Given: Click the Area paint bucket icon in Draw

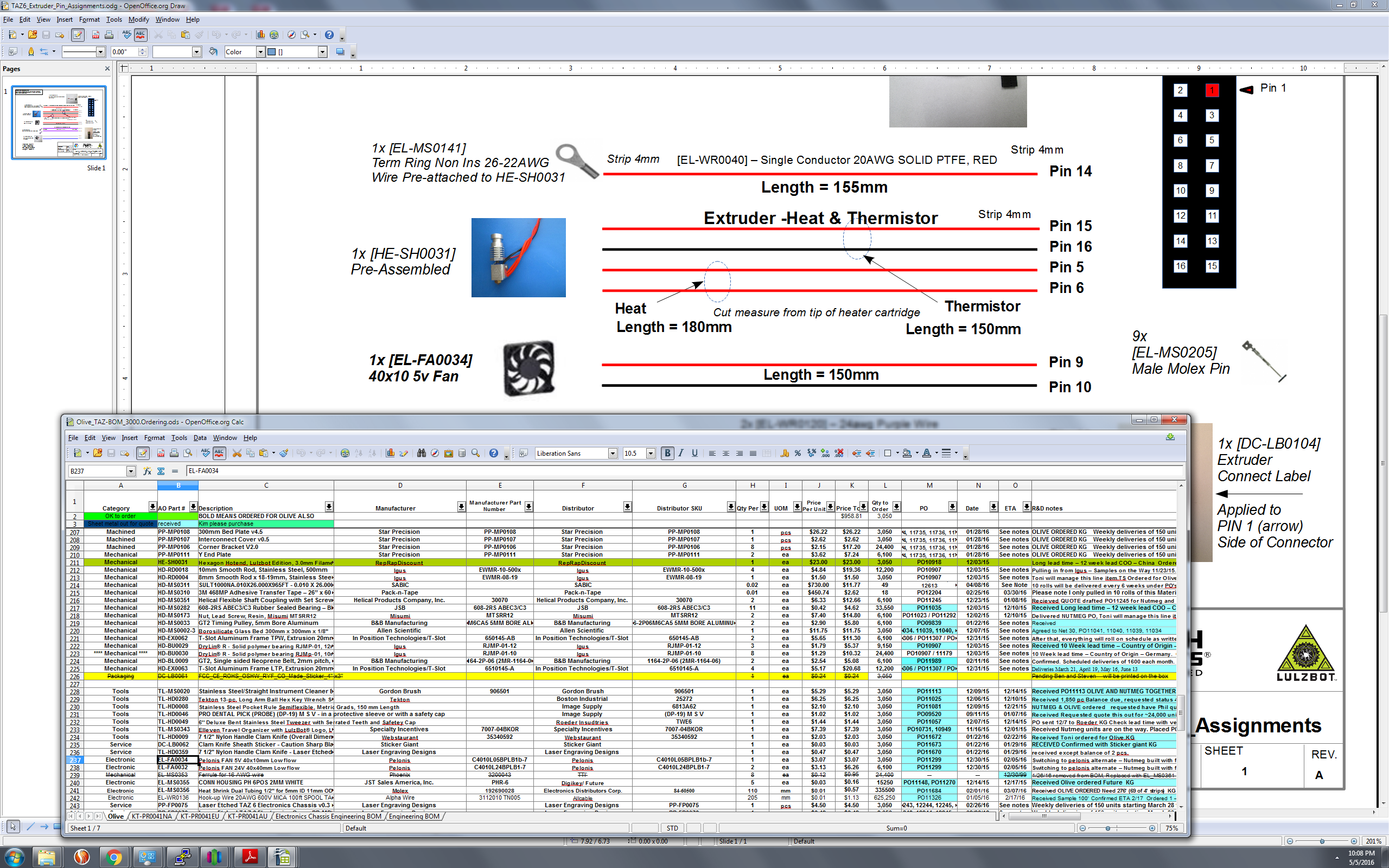Looking at the screenshot, I should point(213,52).
